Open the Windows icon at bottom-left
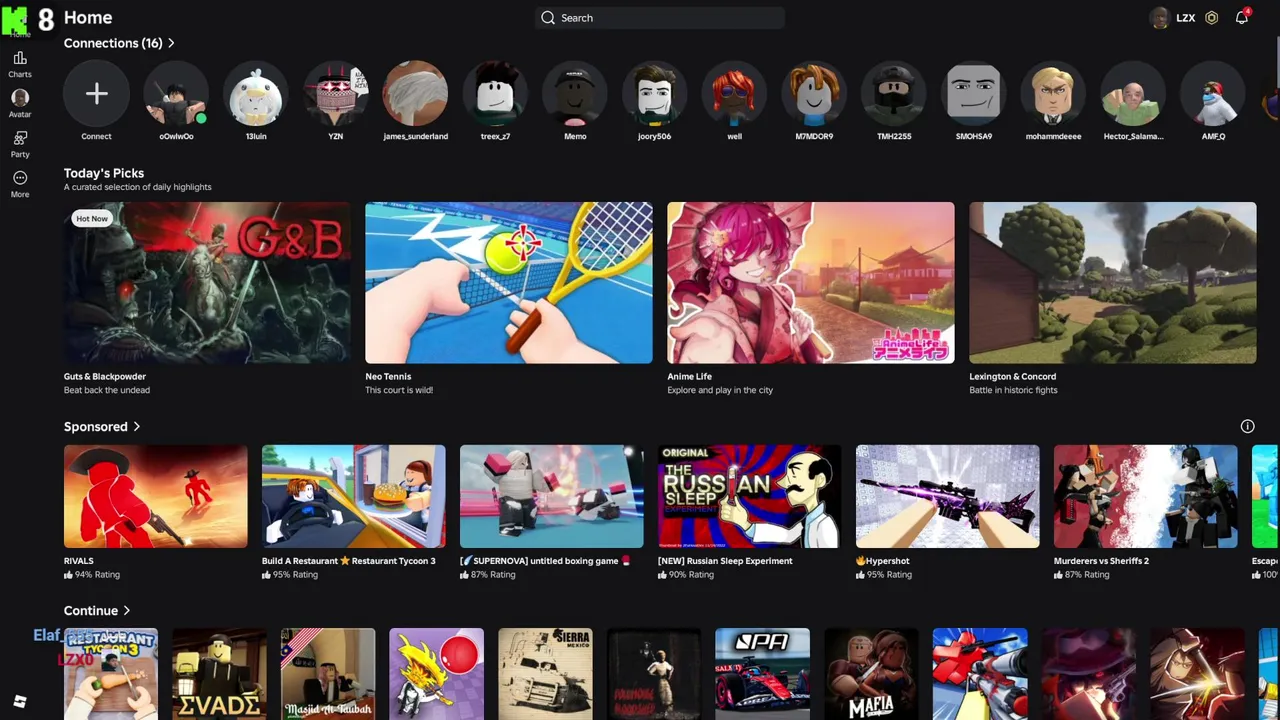This screenshot has width=1280, height=720. 20,701
